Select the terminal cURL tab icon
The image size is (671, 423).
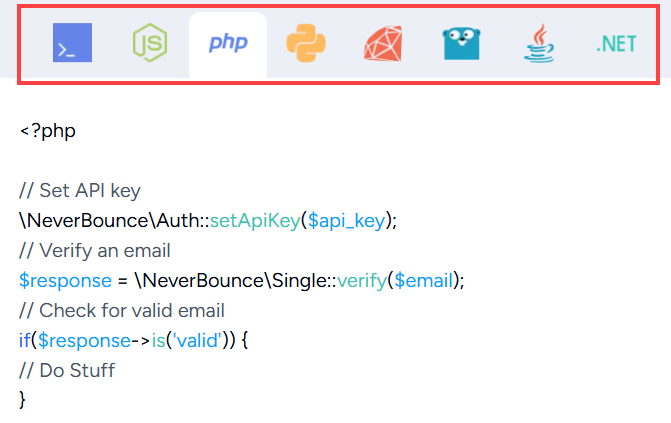pos(72,43)
